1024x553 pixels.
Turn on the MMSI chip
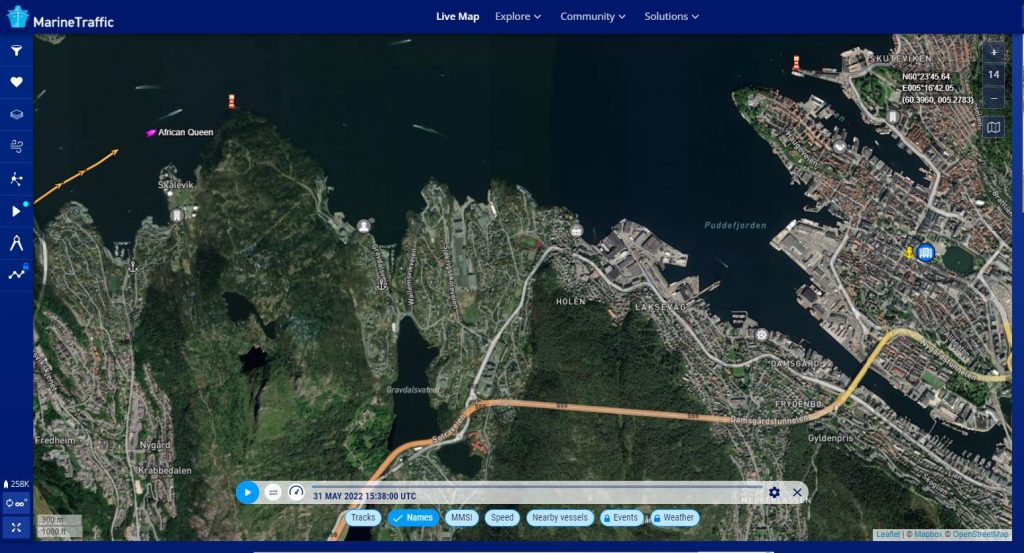[x=462, y=518]
